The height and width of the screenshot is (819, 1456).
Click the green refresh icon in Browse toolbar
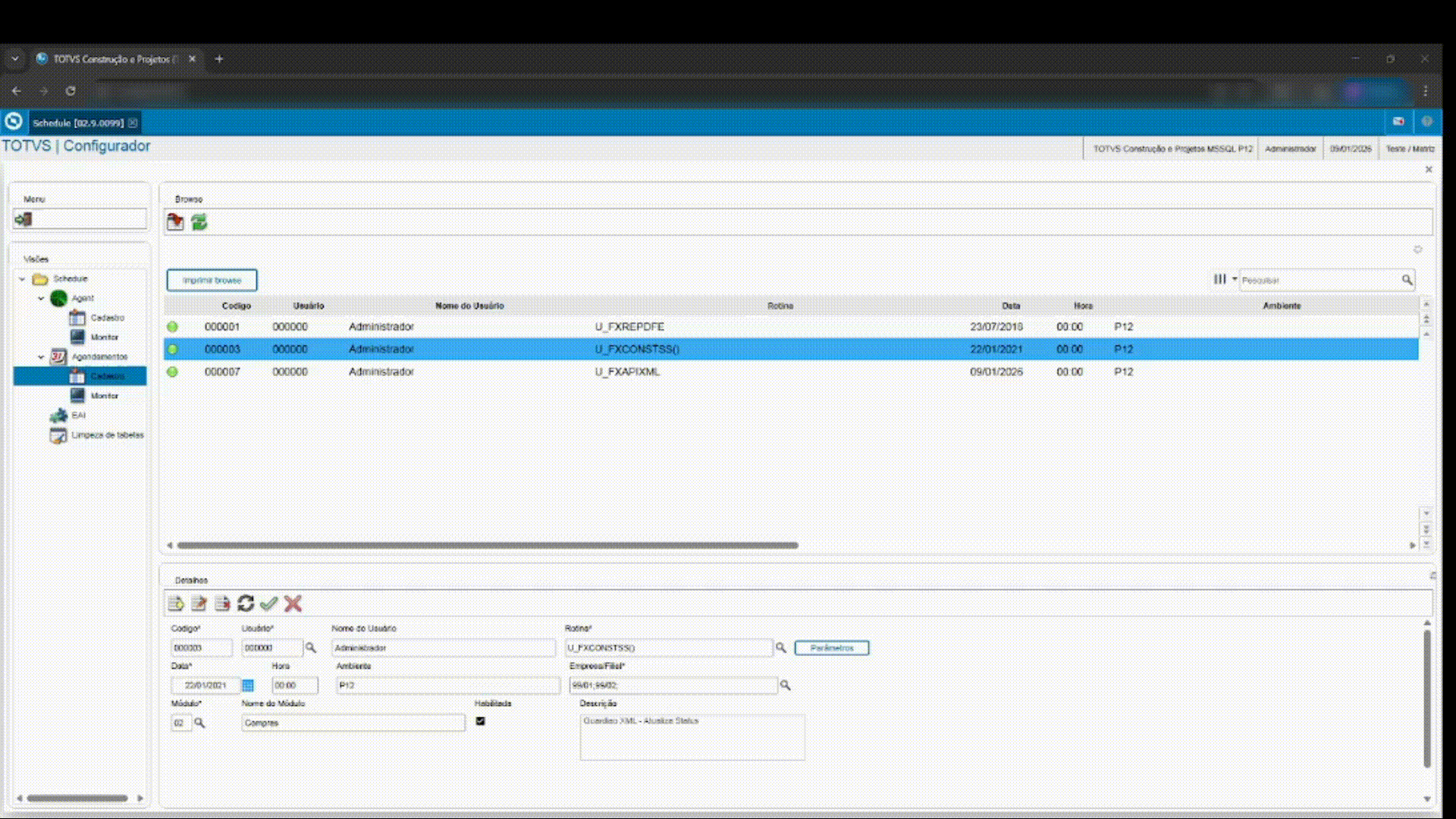(x=199, y=222)
